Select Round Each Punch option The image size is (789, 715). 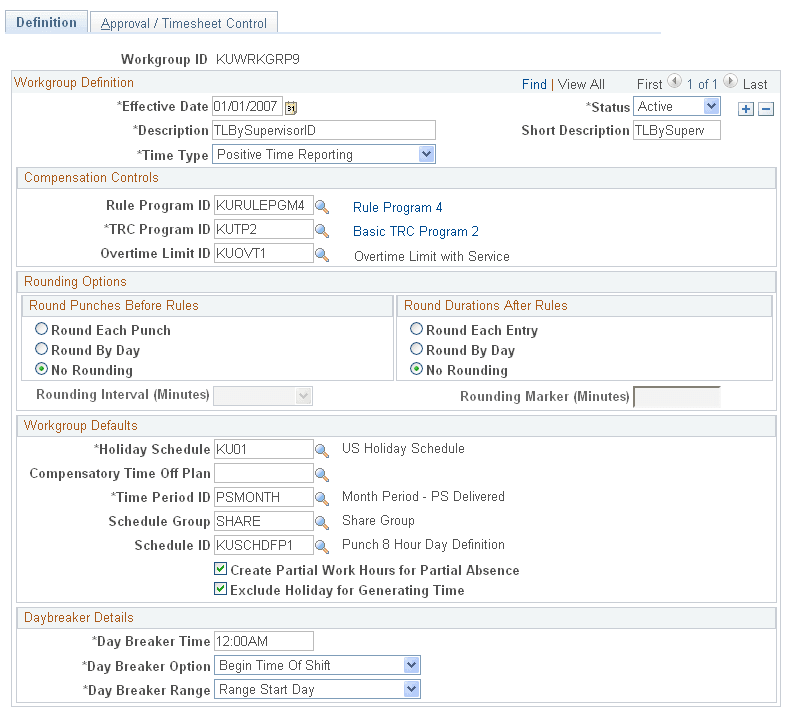pyautogui.click(x=41, y=329)
